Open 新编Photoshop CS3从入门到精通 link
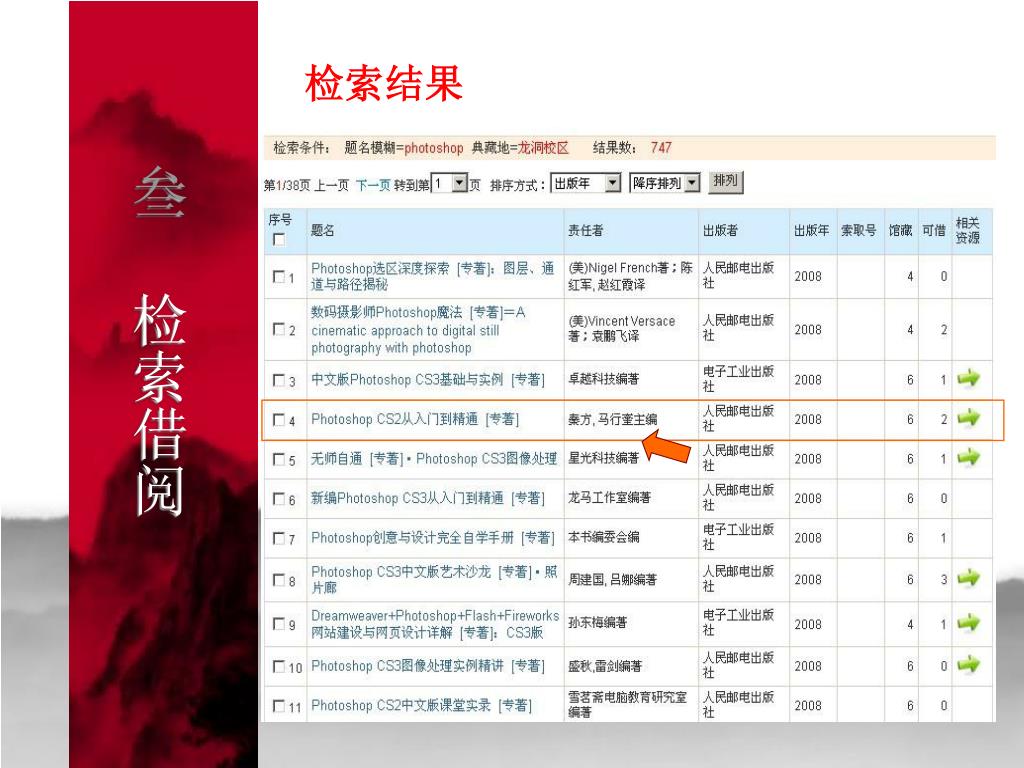Image resolution: width=1024 pixels, height=768 pixels. 428,498
